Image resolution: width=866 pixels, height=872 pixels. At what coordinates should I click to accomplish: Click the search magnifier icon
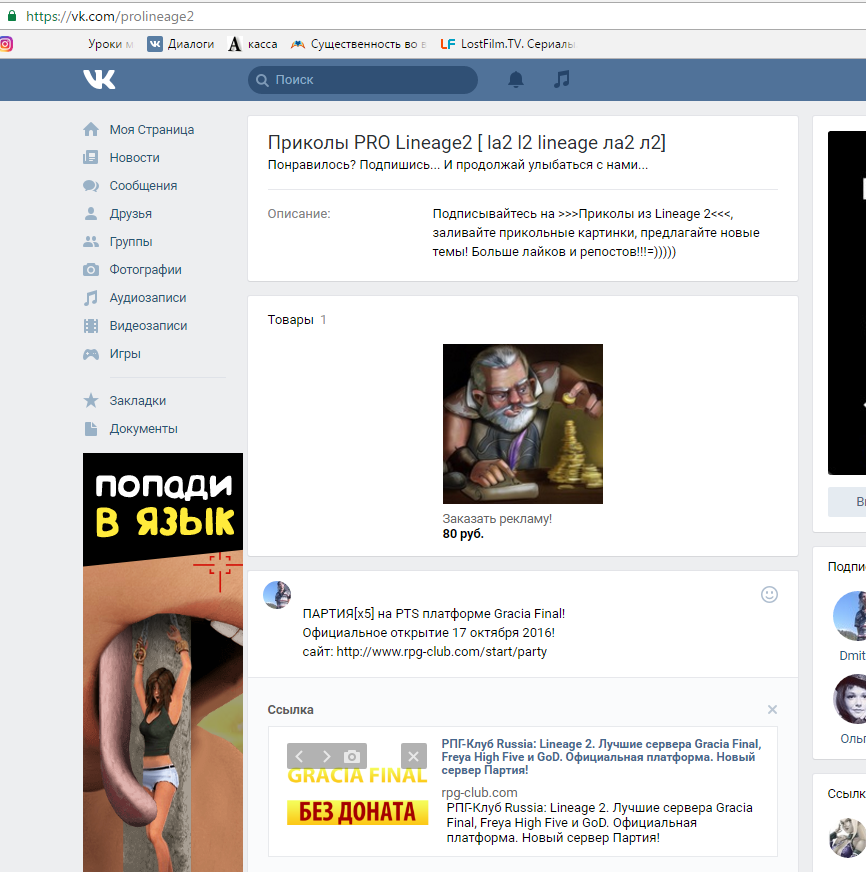262,80
